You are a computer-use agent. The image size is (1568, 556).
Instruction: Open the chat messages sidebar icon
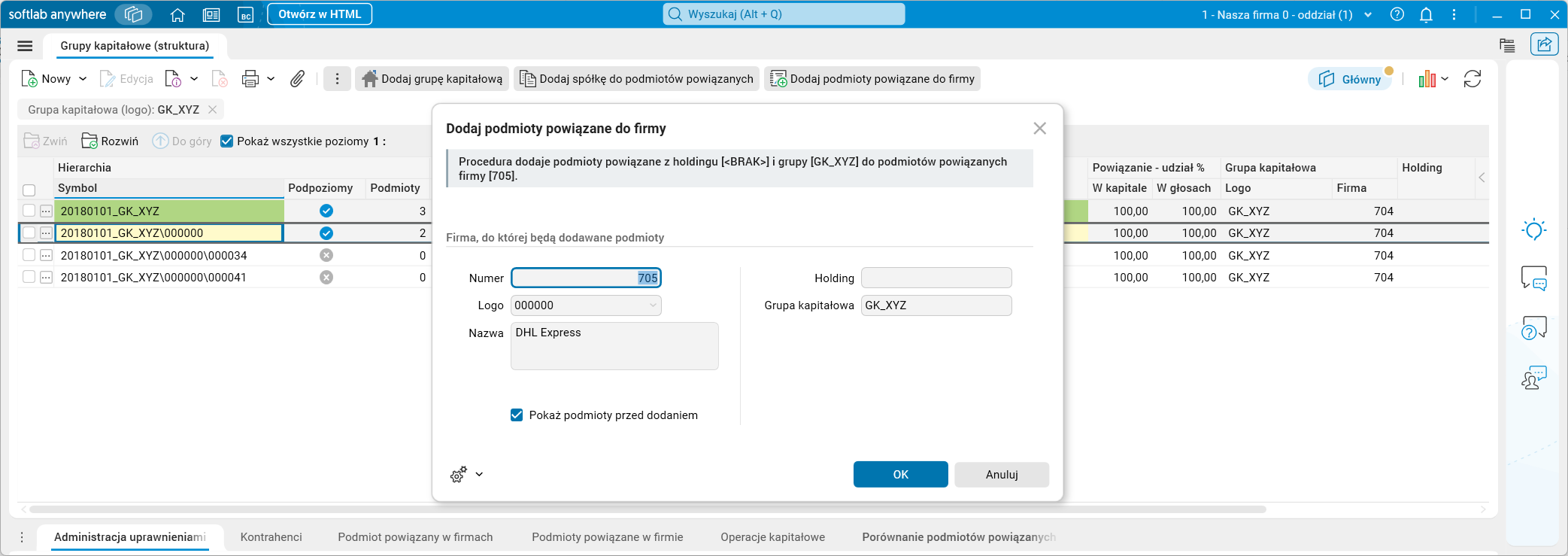coord(1534,278)
